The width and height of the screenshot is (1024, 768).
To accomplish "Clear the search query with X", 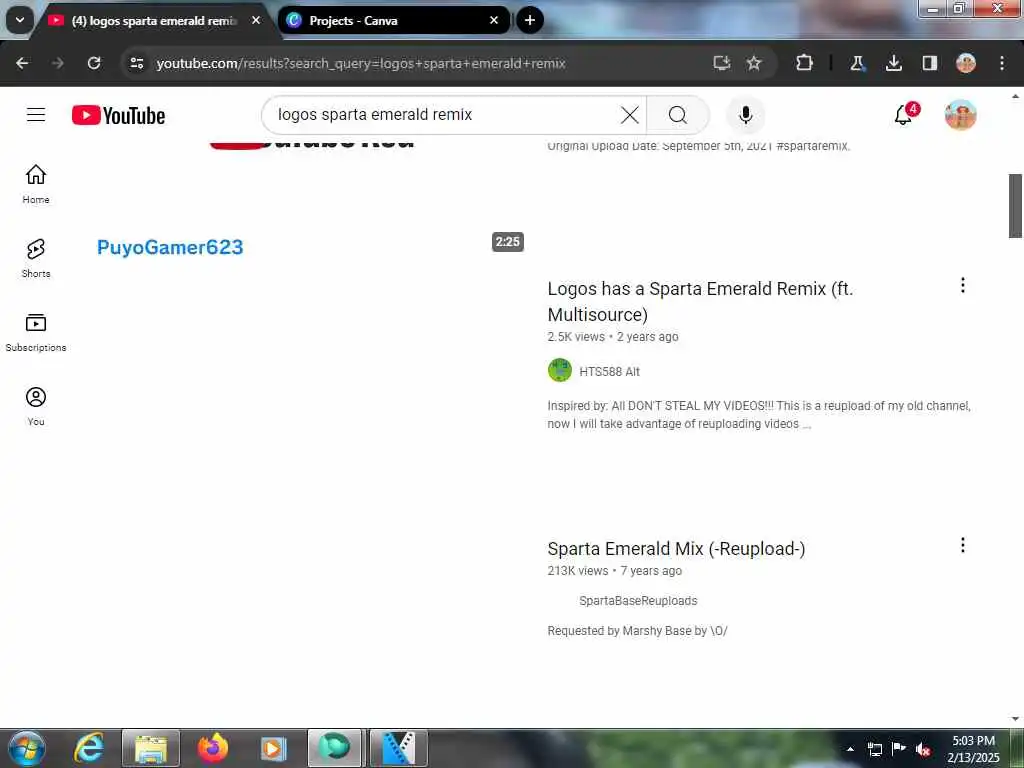I will 630,115.
